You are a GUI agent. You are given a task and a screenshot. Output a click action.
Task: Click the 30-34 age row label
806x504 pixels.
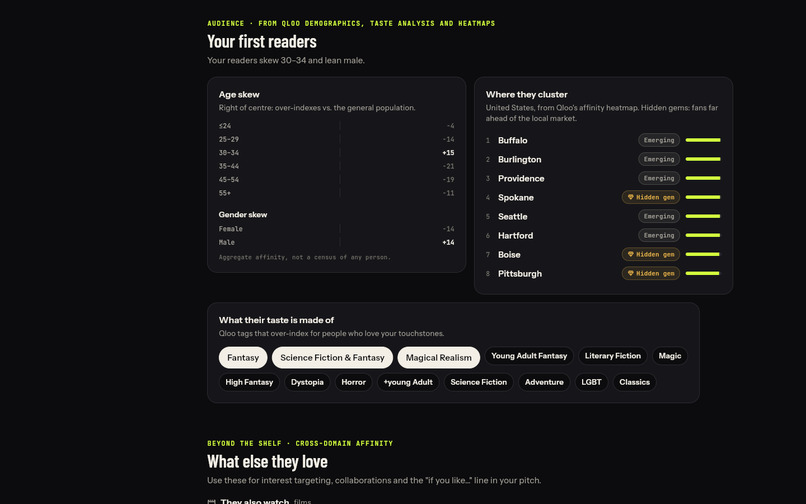point(229,153)
